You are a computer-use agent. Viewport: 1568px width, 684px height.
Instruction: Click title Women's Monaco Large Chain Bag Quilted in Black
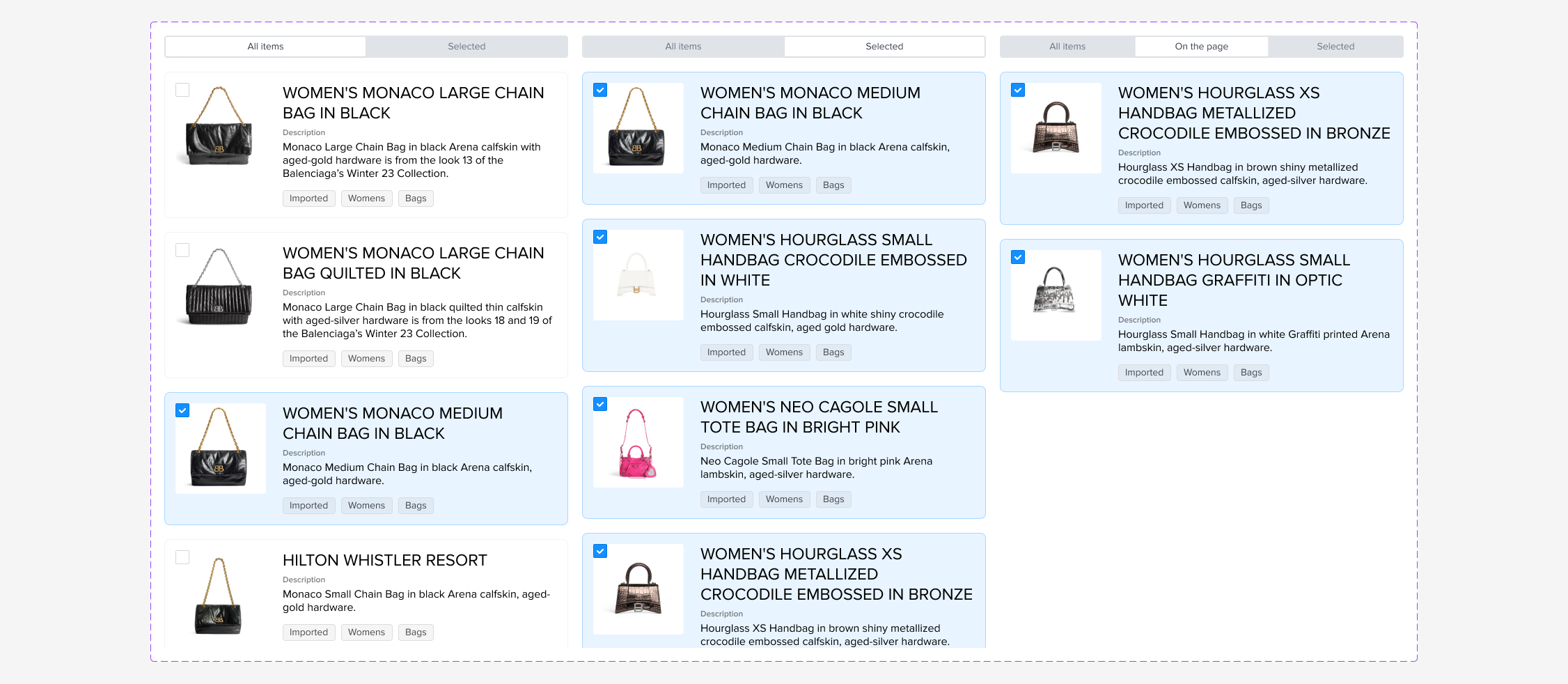pos(413,263)
